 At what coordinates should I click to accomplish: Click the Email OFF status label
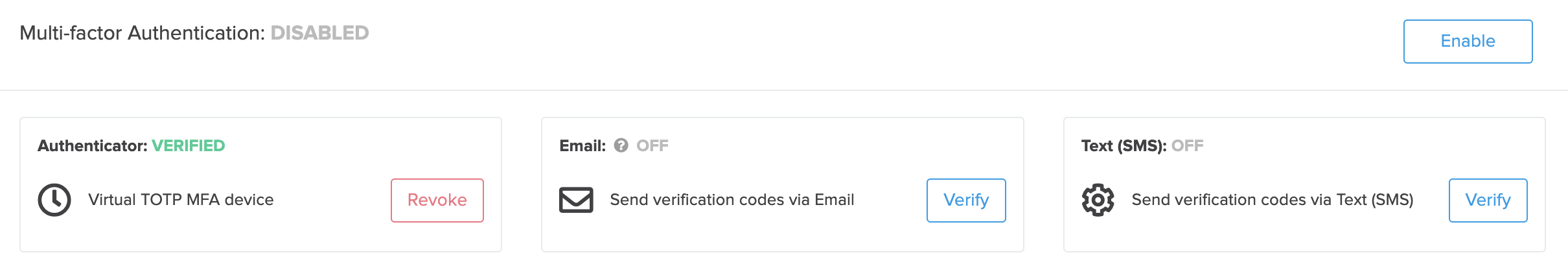click(x=652, y=146)
